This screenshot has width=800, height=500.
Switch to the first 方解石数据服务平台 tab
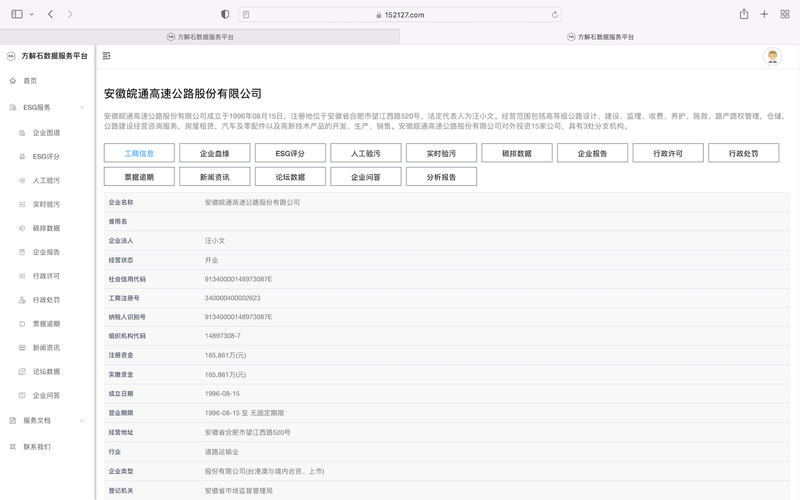click(200, 37)
